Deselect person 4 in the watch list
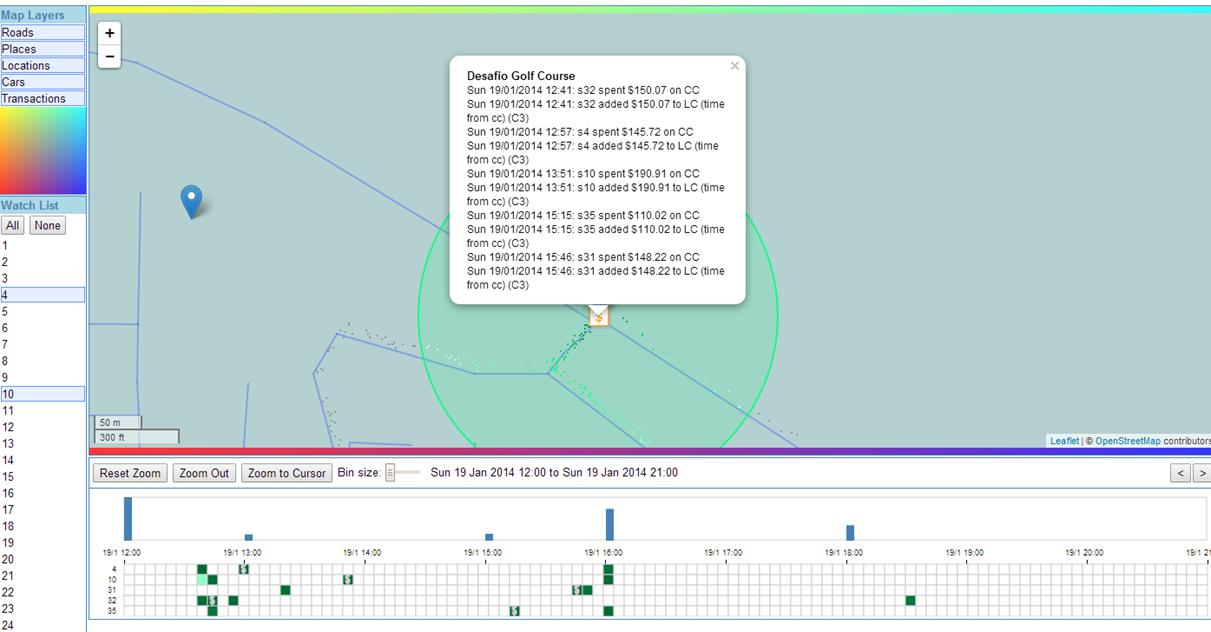This screenshot has height=632, width=1211. pyautogui.click(x=42, y=295)
